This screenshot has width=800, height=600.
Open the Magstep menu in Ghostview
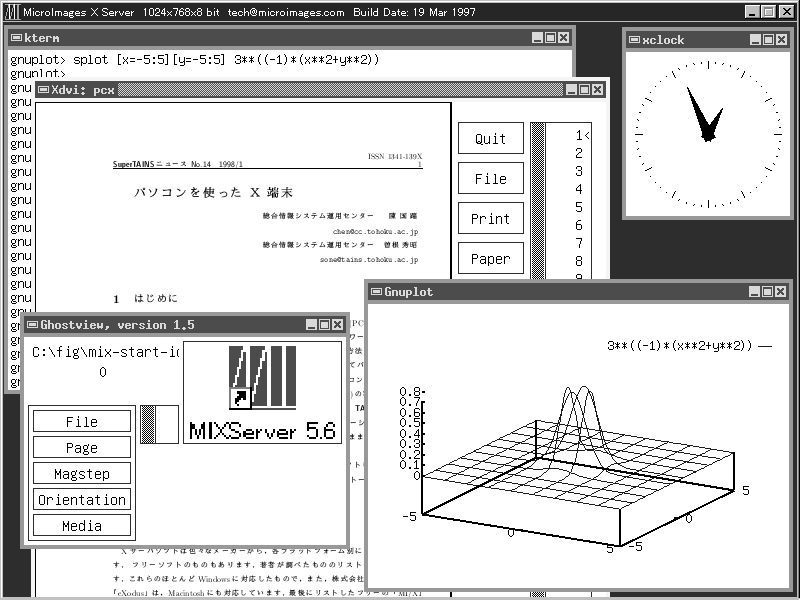tap(82, 473)
